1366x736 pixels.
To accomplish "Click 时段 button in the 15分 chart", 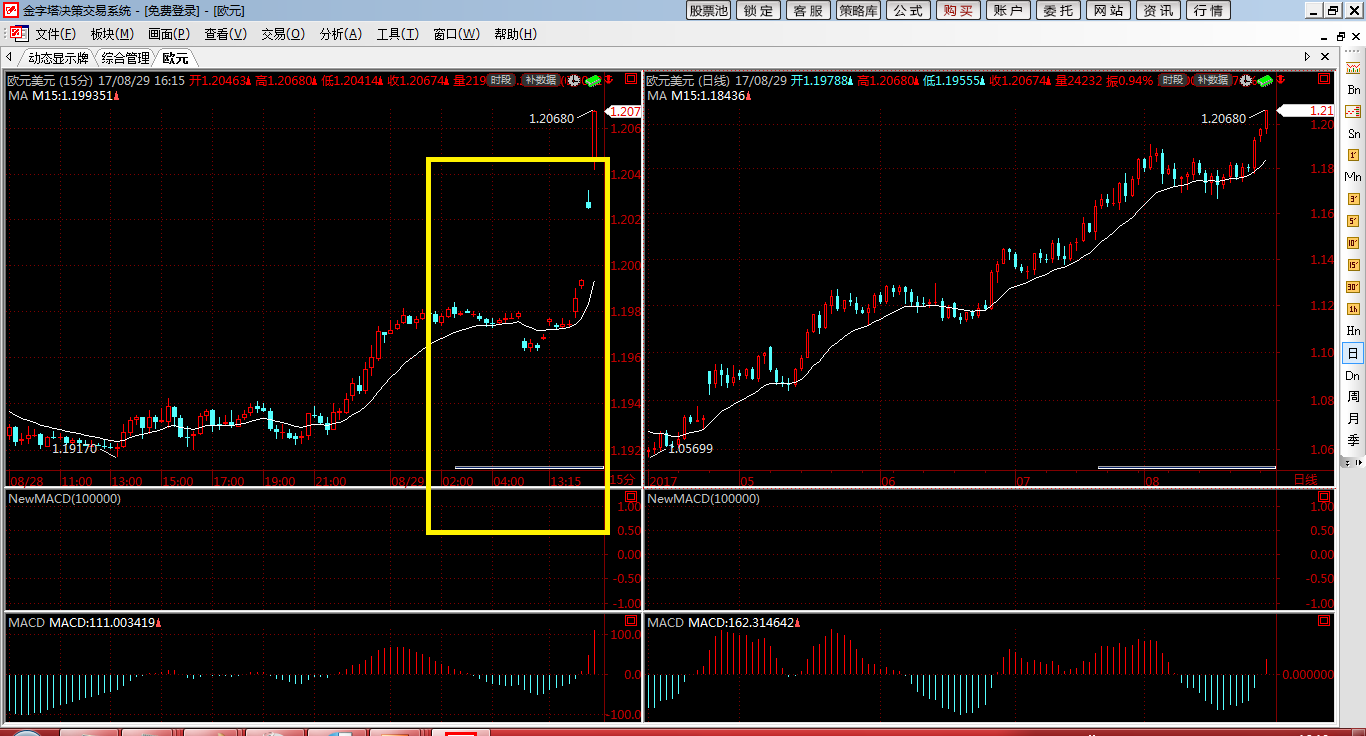I will point(501,80).
